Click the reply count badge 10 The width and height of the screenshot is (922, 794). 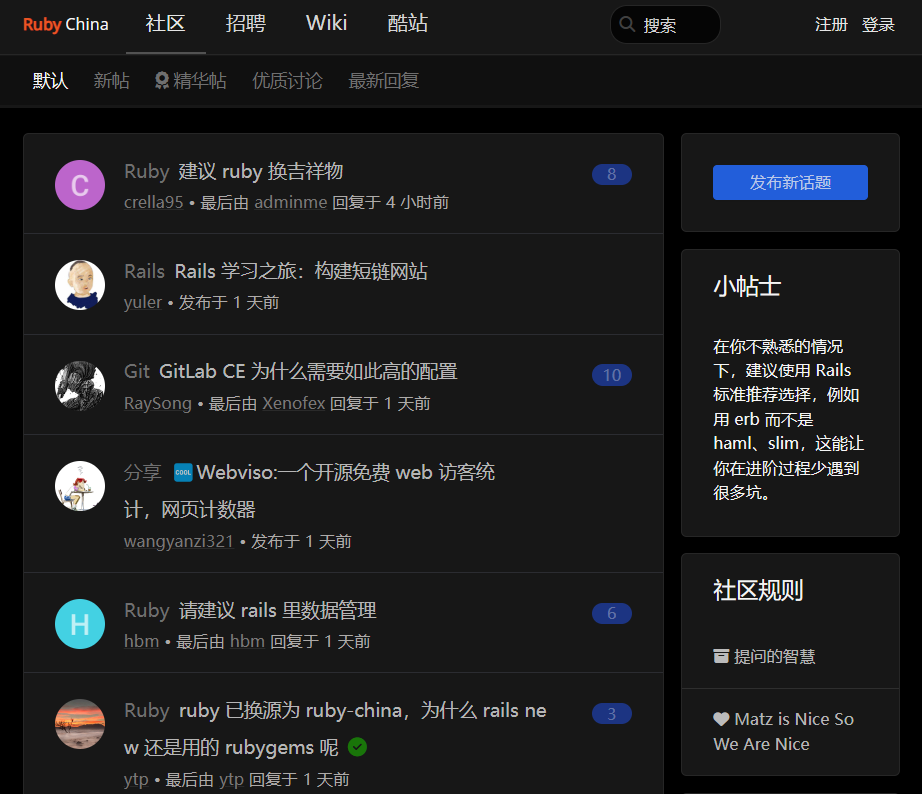[x=612, y=375]
